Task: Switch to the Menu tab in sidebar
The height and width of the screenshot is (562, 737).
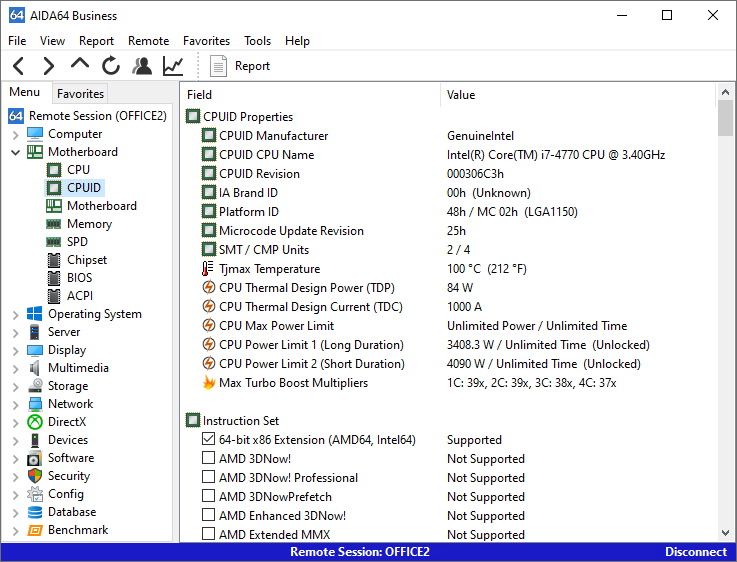Action: click(24, 92)
